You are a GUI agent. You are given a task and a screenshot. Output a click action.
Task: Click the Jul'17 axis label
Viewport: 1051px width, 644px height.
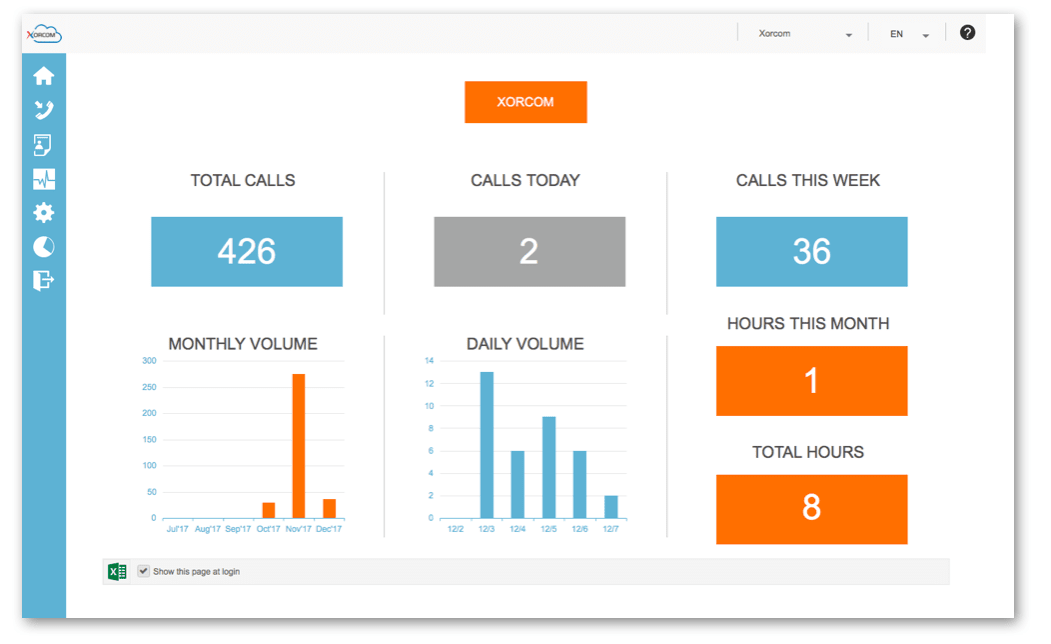pos(178,529)
